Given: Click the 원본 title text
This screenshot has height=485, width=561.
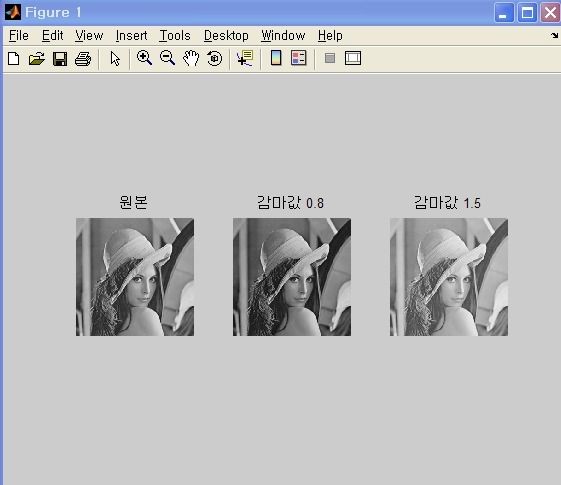Looking at the screenshot, I should pos(133,202).
